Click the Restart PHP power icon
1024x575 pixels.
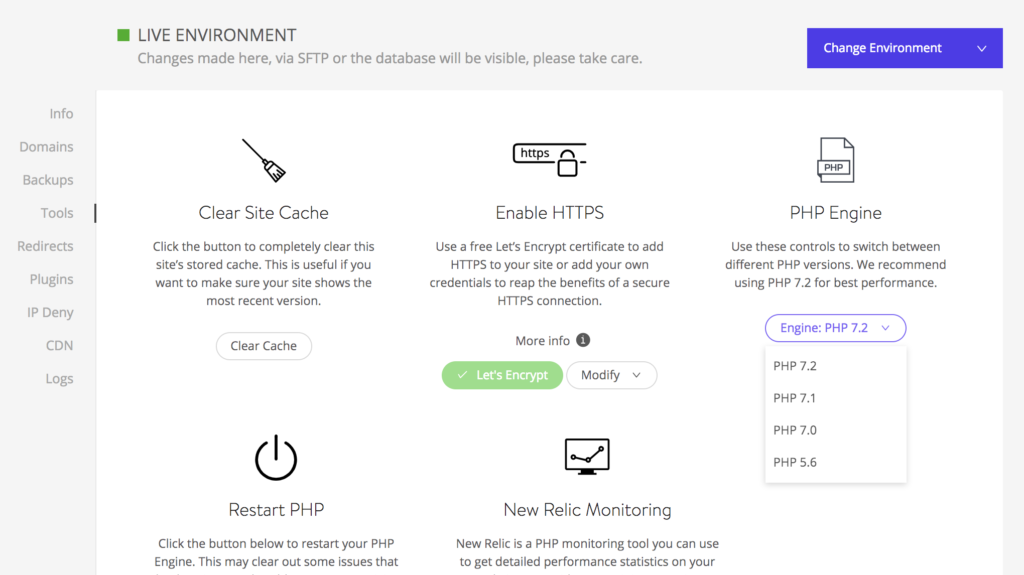point(276,459)
